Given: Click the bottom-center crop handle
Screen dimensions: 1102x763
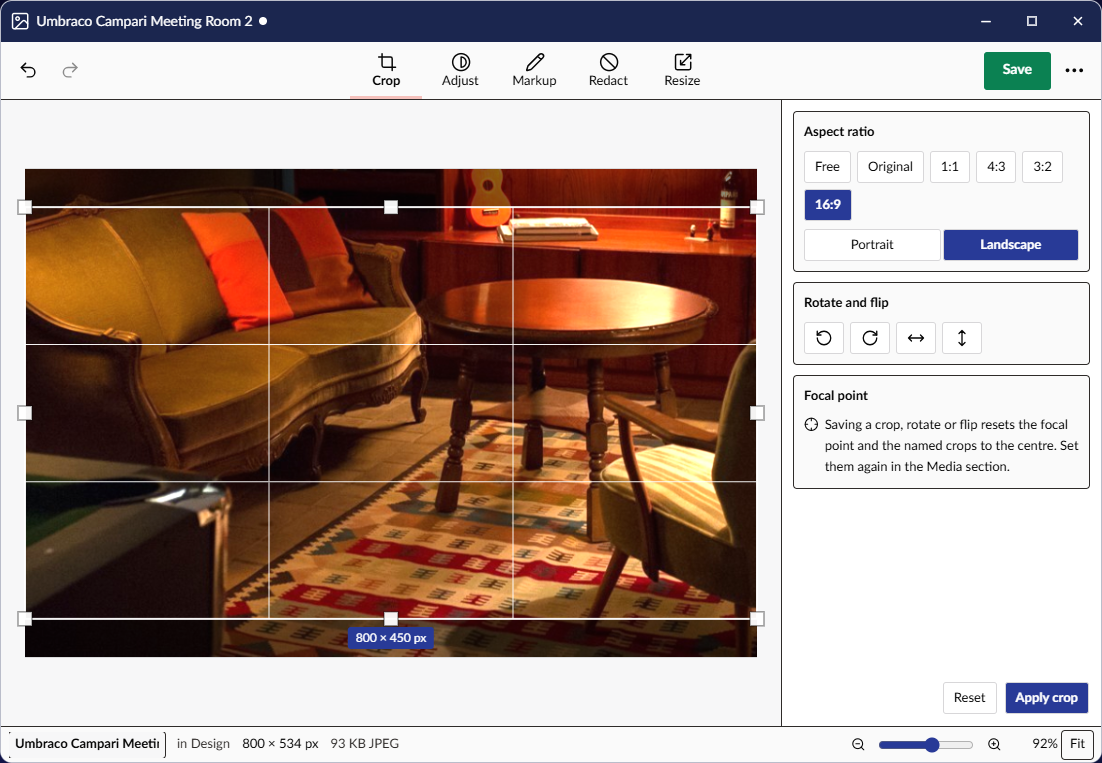Looking at the screenshot, I should [391, 618].
